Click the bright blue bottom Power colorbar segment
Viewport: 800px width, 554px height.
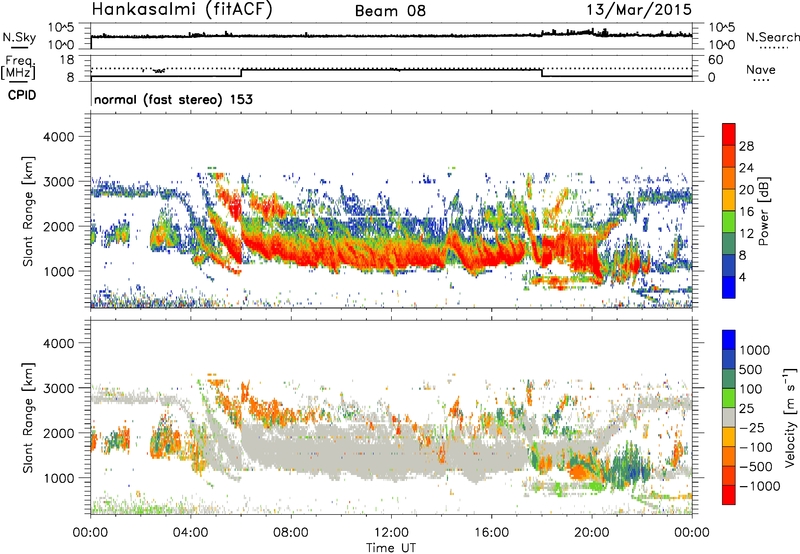pos(729,287)
